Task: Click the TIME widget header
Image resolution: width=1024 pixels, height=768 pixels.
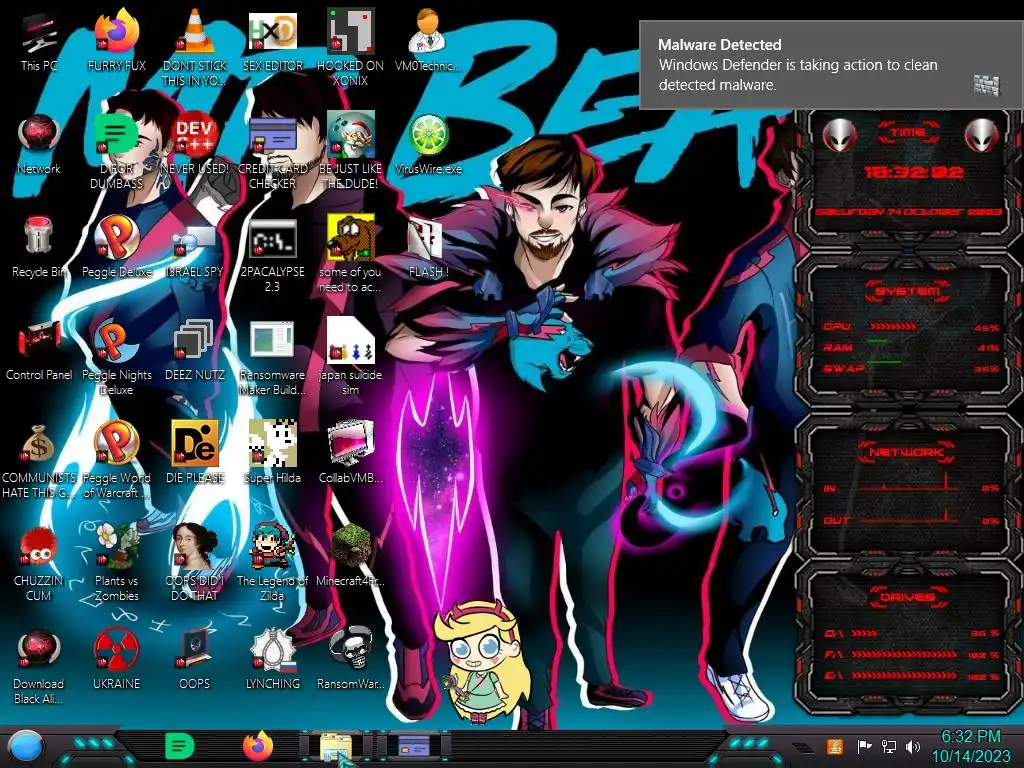Action: coord(908,133)
